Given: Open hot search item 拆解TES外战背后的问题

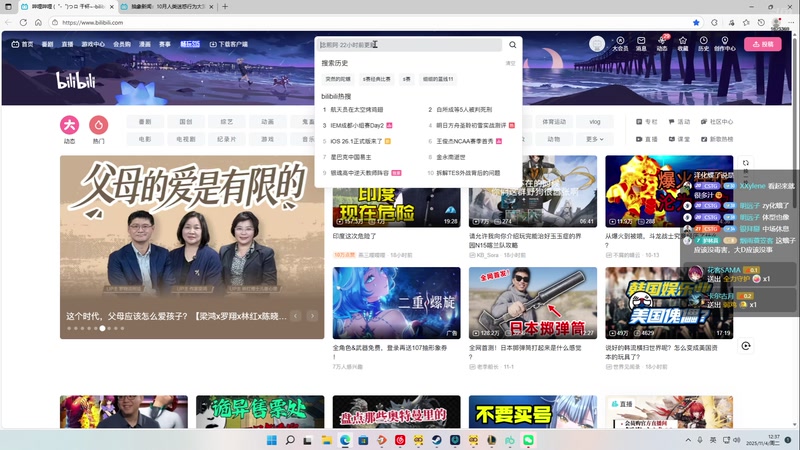Looking at the screenshot, I should pos(468,173).
